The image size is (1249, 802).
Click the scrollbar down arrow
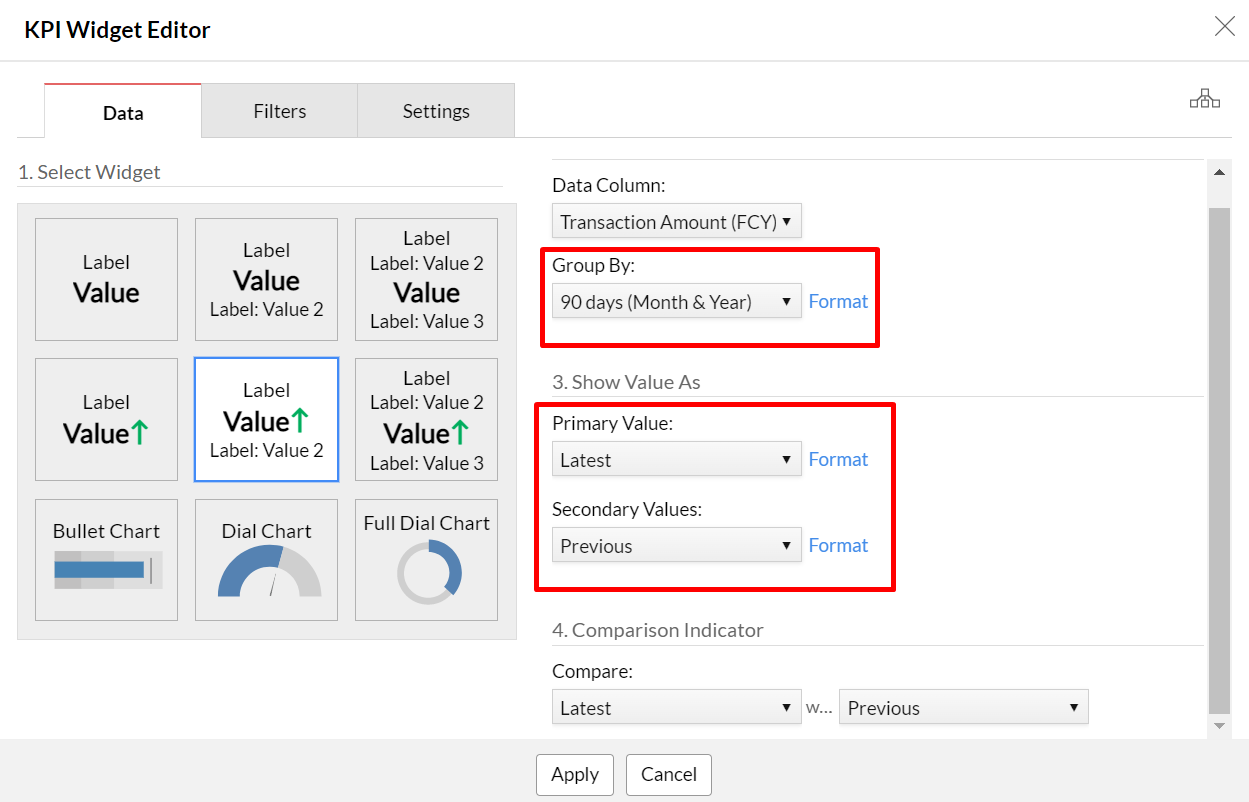tap(1219, 725)
